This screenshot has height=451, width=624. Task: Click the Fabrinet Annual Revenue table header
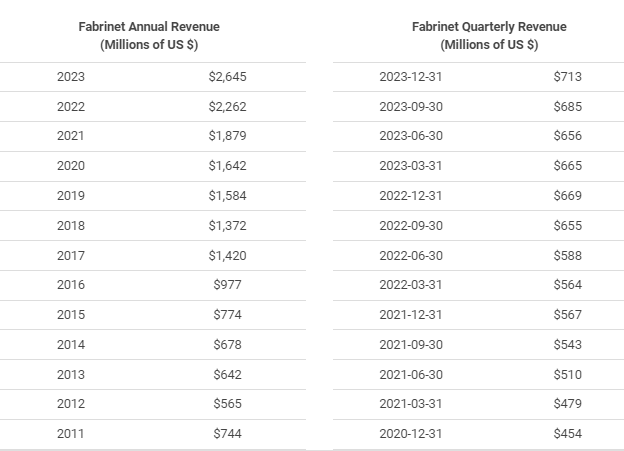149,35
